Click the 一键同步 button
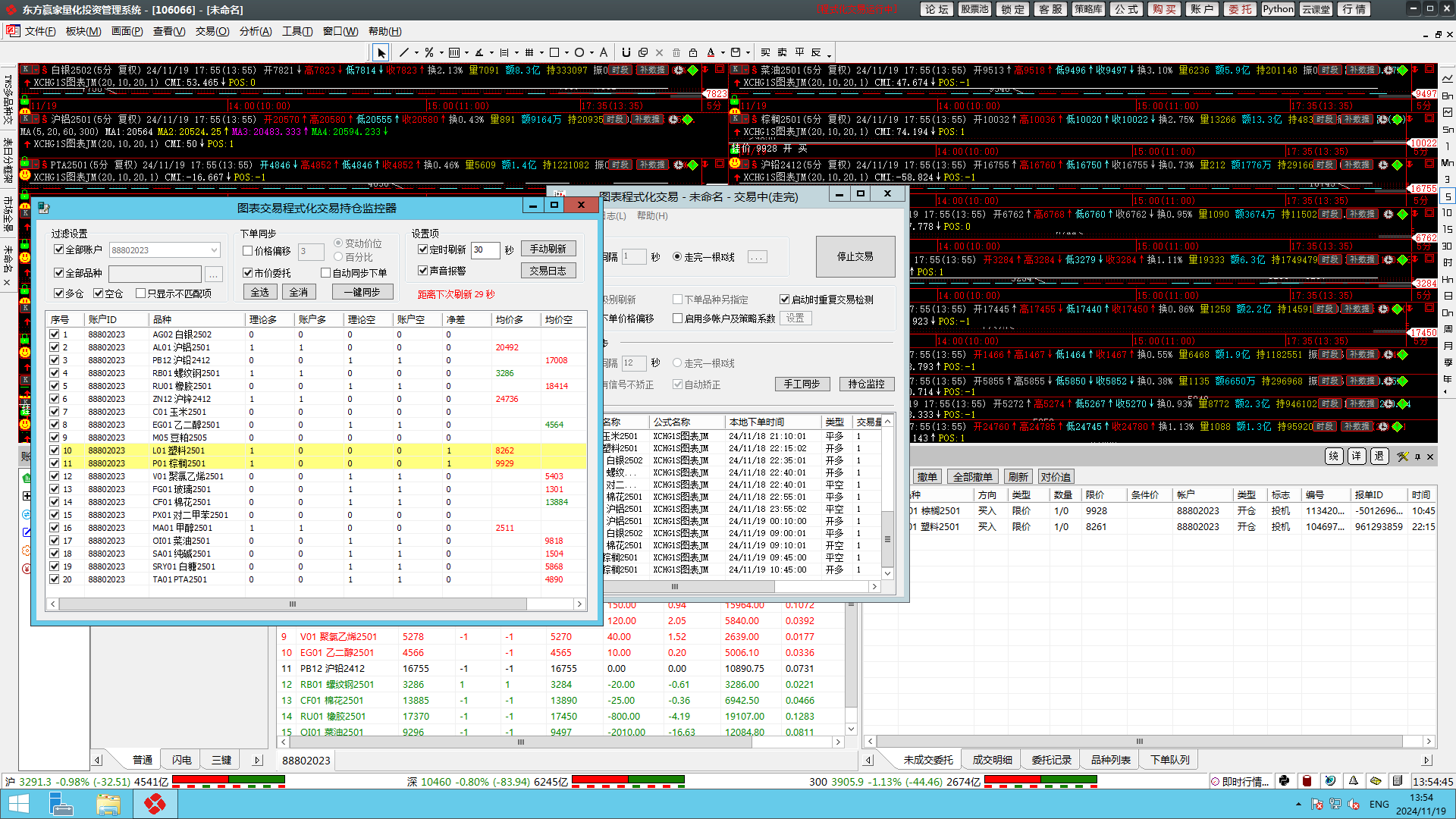Screen dimensions: 1456x819 362,292
